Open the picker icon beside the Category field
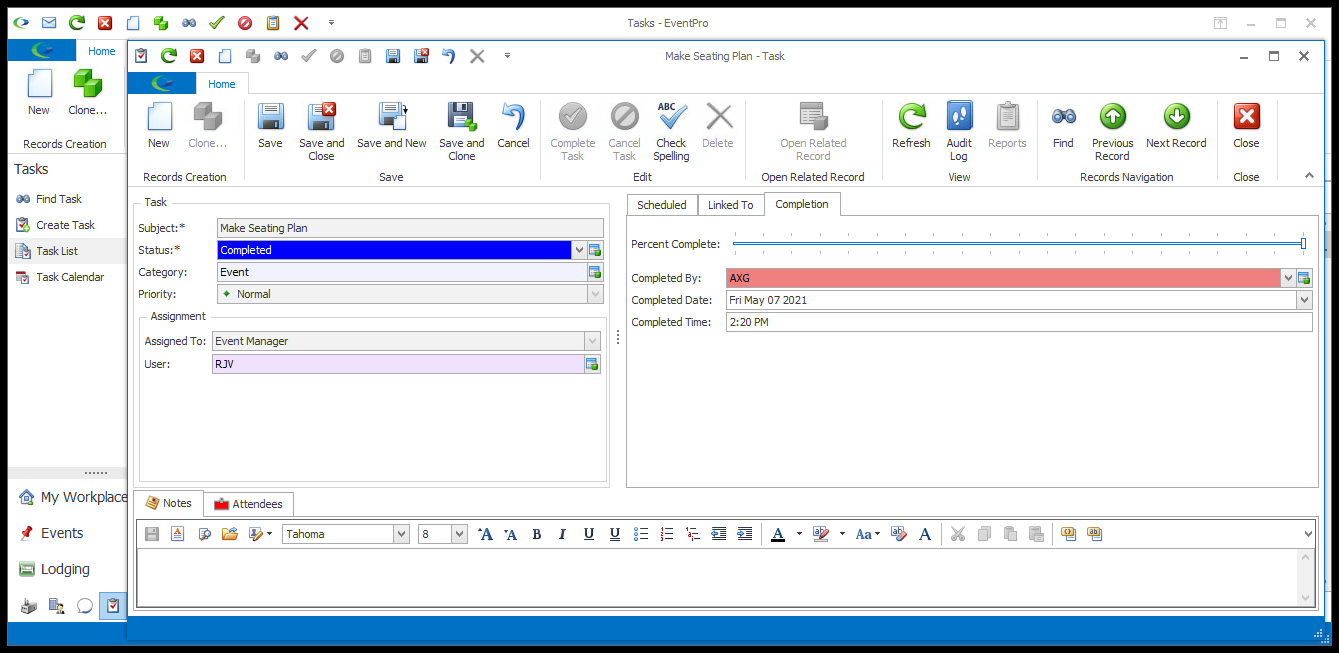 point(594,272)
